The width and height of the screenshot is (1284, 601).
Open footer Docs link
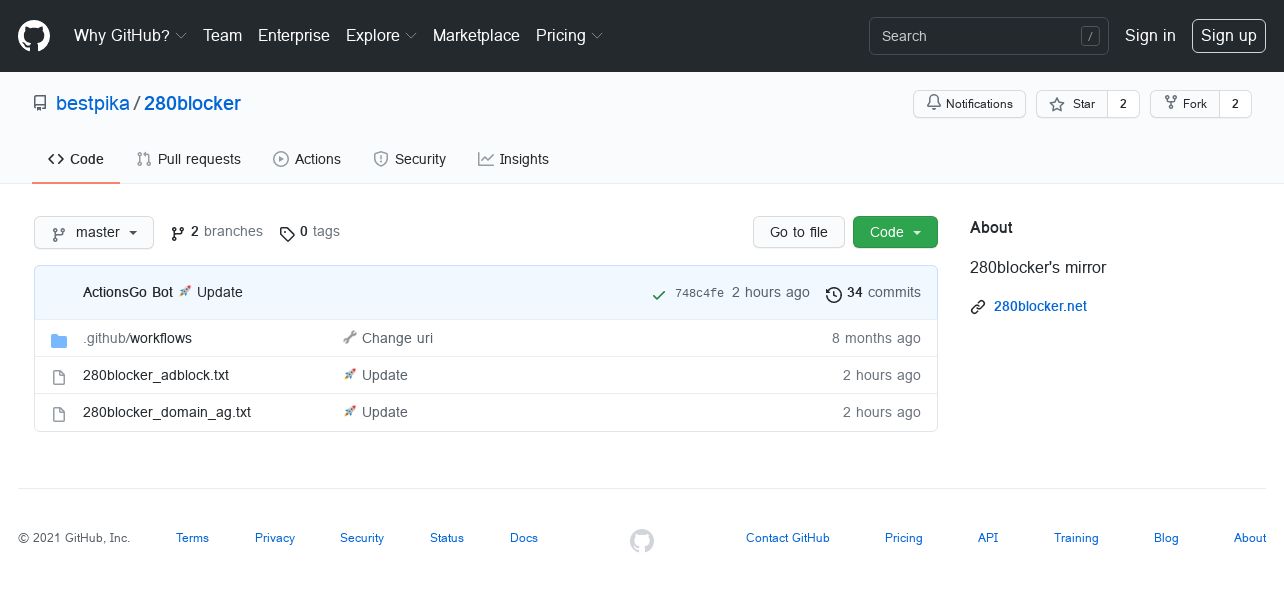[524, 538]
